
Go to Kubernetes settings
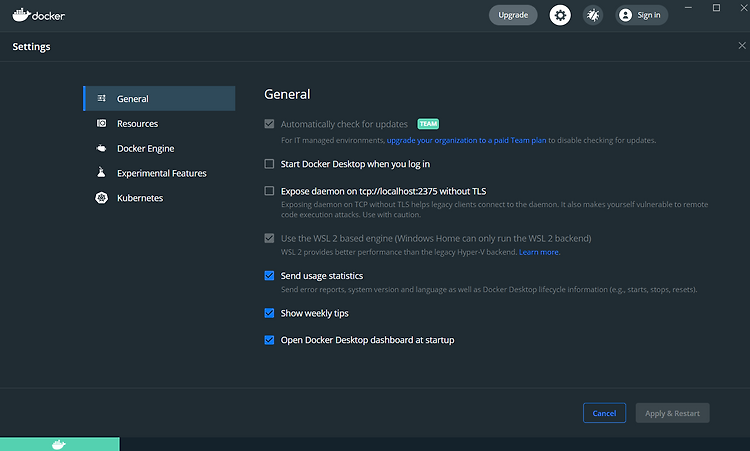[x=159, y=198]
